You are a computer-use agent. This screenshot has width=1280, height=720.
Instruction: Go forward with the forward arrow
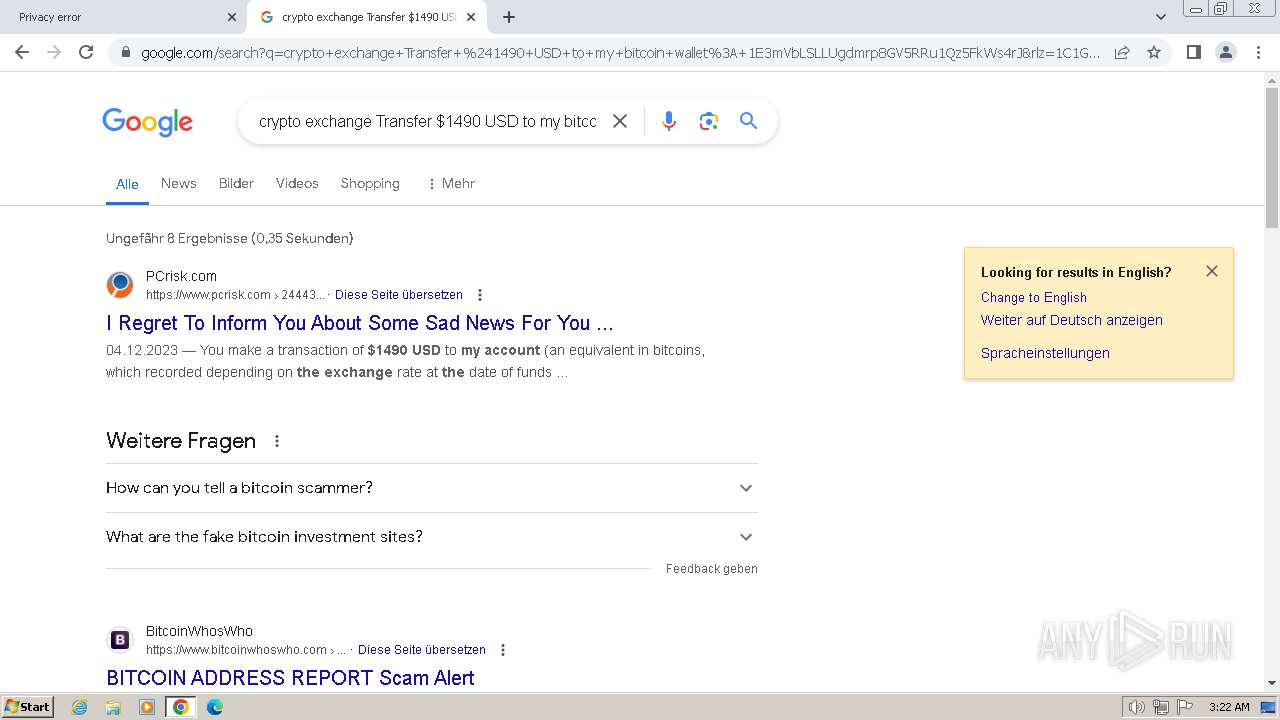pos(54,52)
